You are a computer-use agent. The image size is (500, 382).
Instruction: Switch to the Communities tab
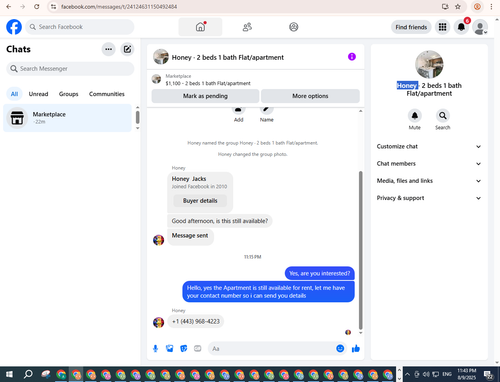tap(107, 94)
